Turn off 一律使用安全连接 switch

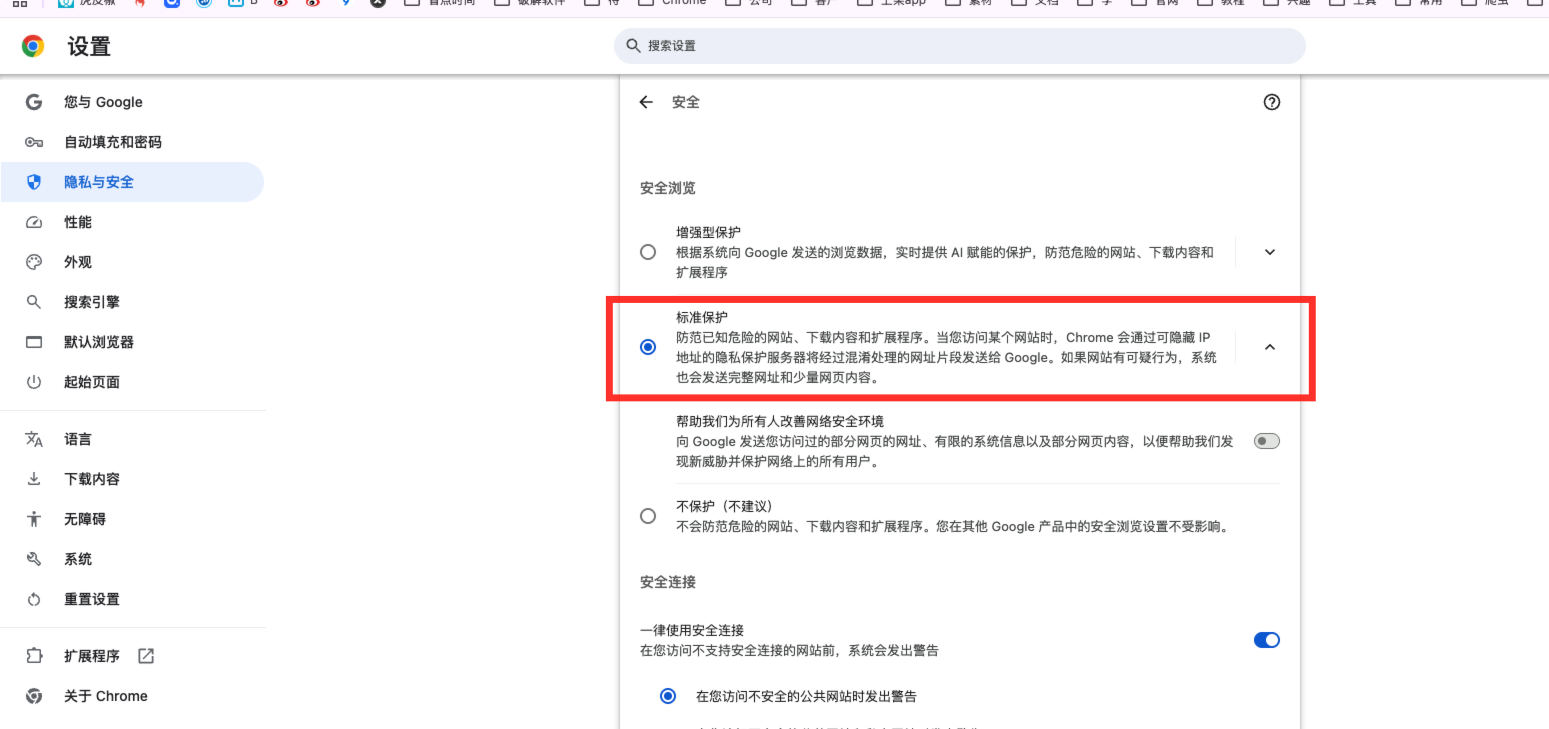click(x=1267, y=640)
